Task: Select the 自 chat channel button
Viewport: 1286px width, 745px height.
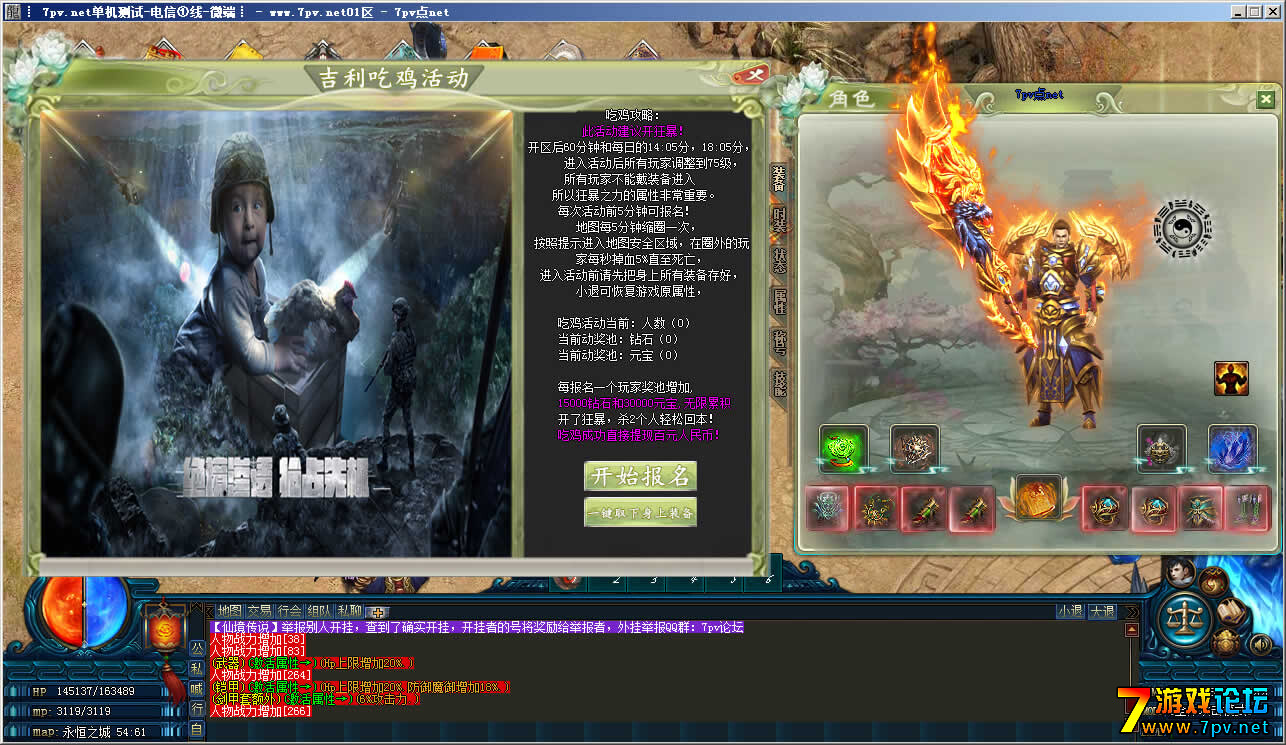Action: (197, 729)
